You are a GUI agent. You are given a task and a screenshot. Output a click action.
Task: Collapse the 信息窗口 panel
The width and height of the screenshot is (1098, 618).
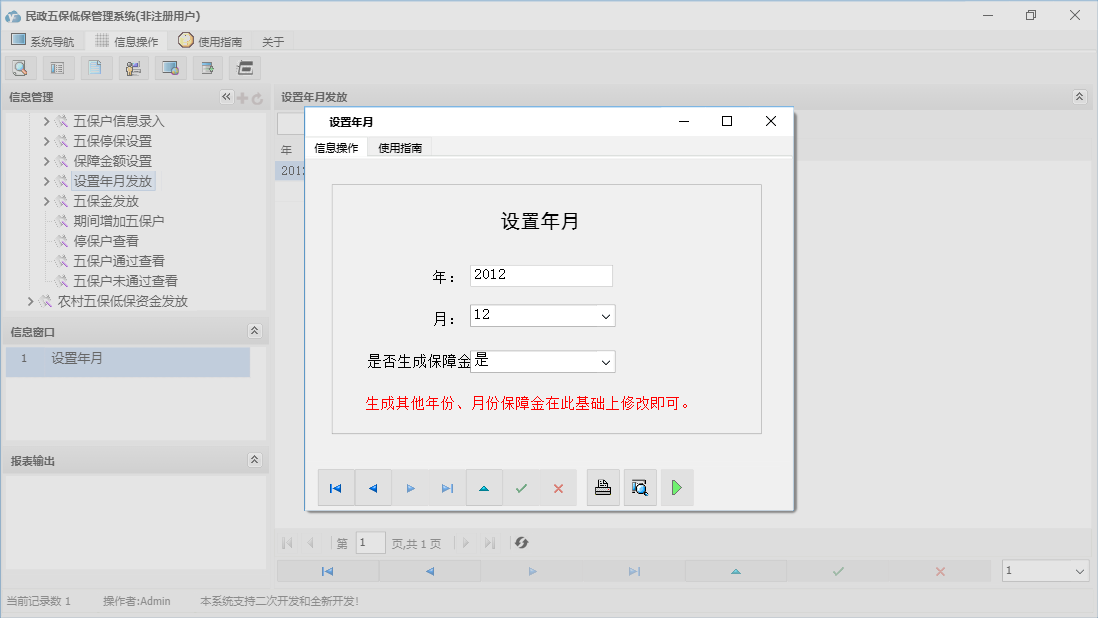[256, 330]
